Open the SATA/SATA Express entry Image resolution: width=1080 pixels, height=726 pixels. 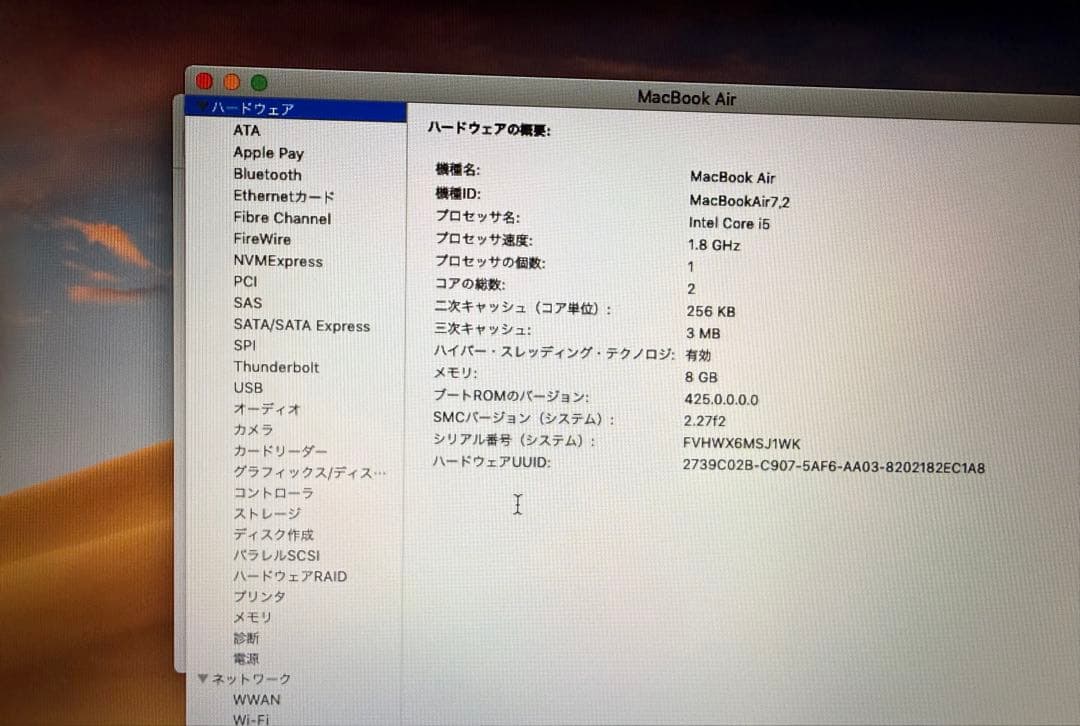(x=301, y=325)
